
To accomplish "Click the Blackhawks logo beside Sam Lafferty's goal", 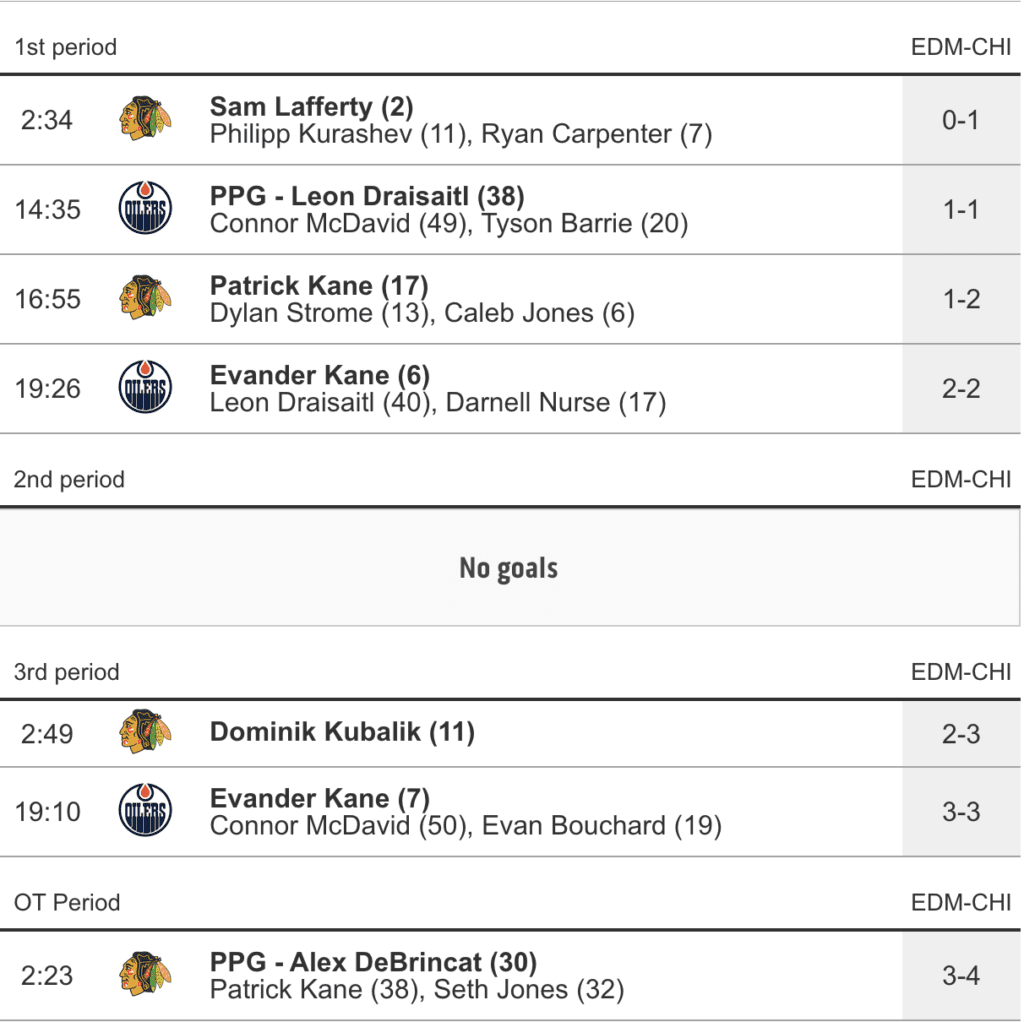I will tap(145, 119).
